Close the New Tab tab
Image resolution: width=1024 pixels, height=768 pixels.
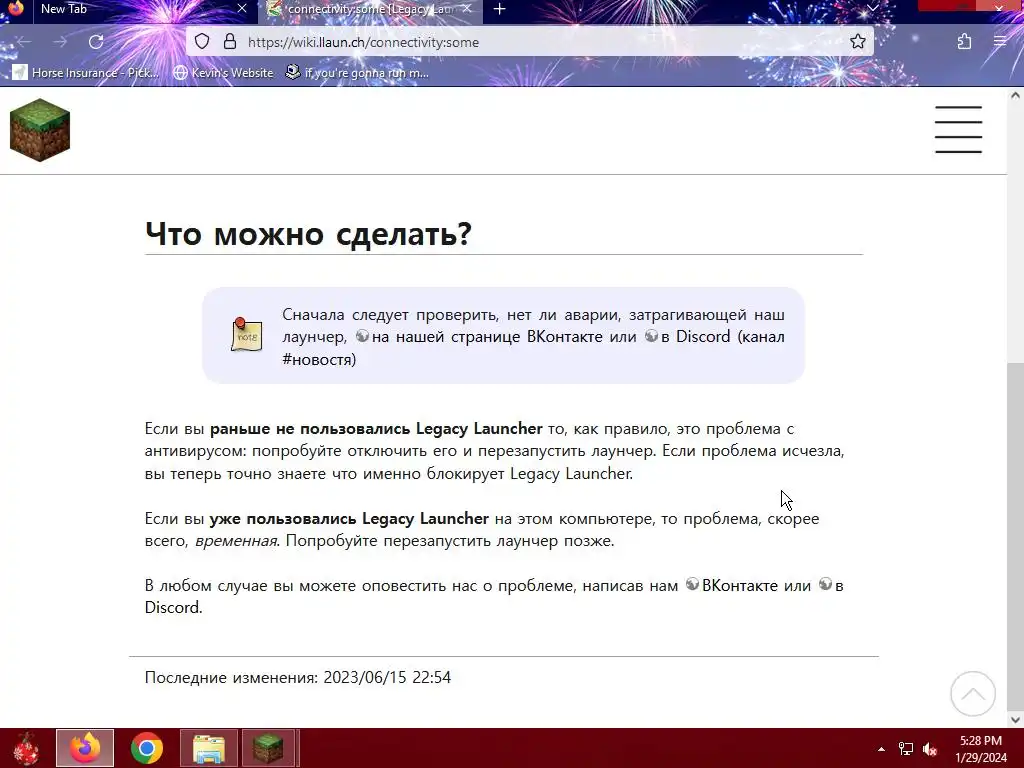242,8
